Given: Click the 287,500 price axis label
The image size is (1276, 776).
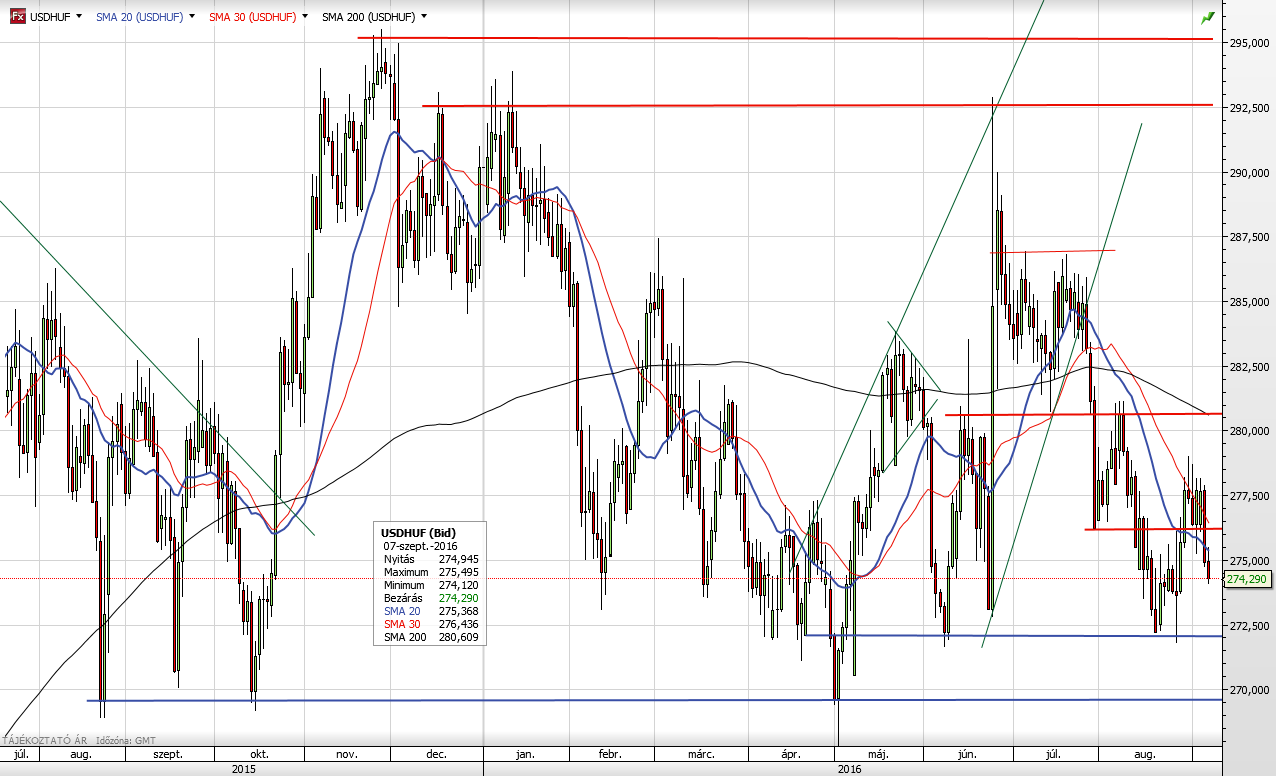Looking at the screenshot, I should pos(1250,238).
